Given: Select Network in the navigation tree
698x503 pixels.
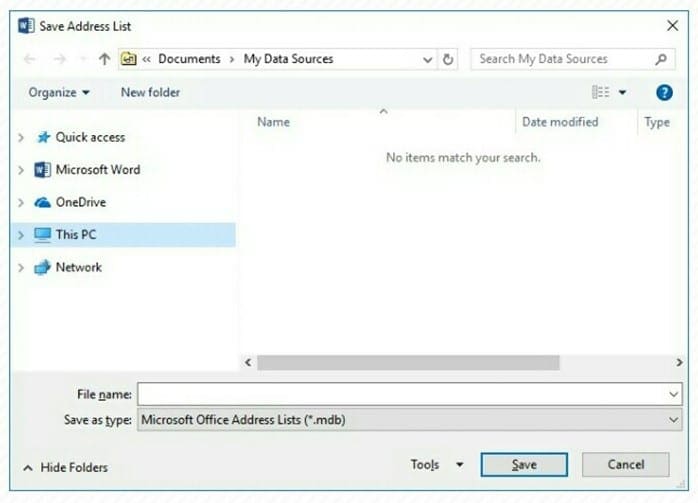Looking at the screenshot, I should [79, 267].
